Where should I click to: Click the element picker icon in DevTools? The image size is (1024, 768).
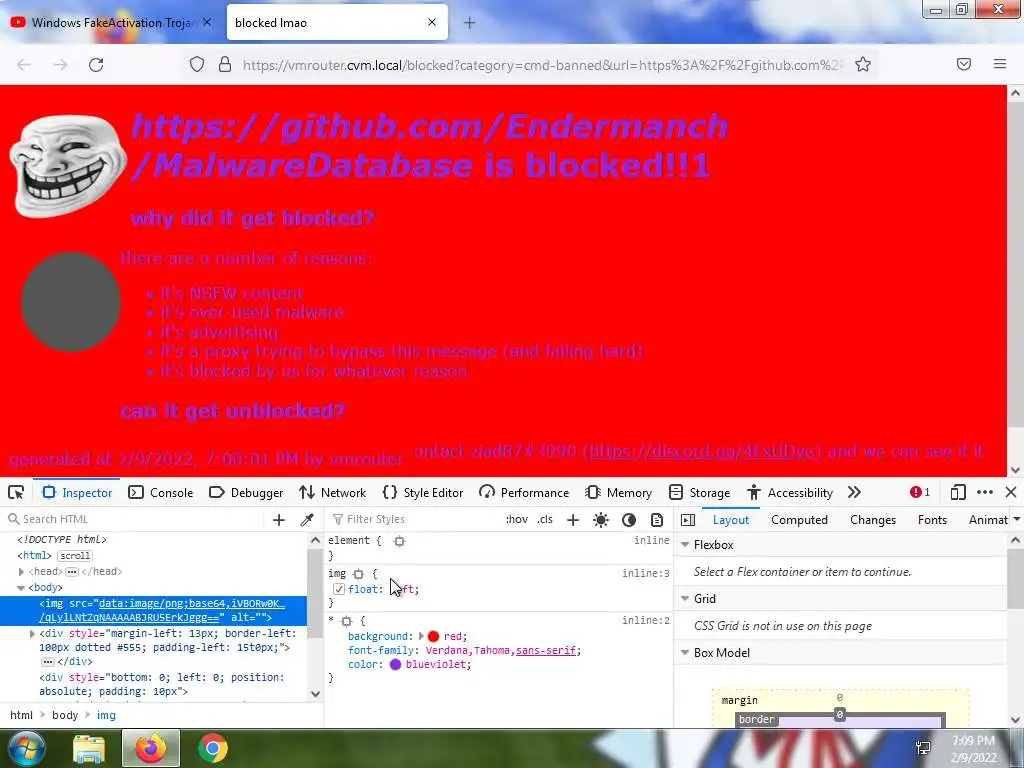point(16,492)
